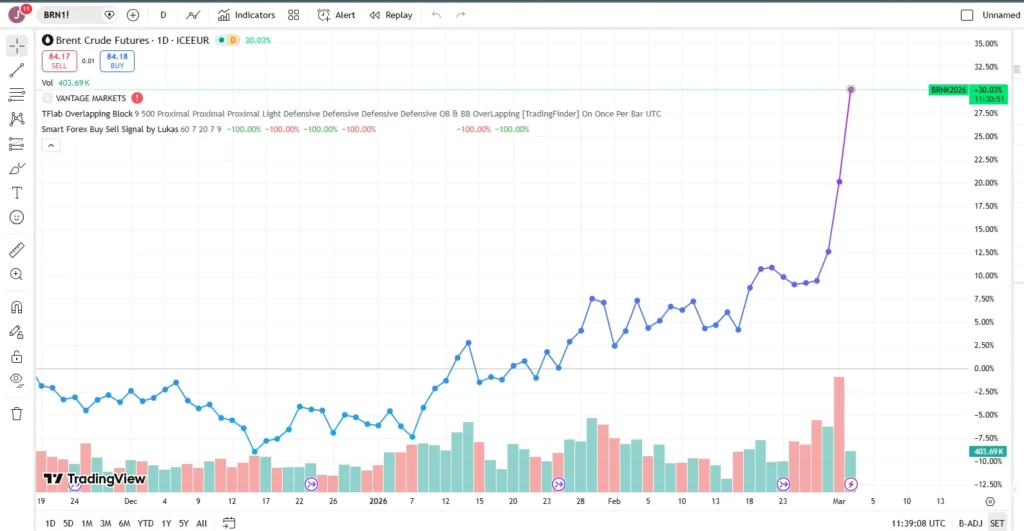Select the brush drawing tool
The height and width of the screenshot is (531, 1024).
tap(17, 169)
